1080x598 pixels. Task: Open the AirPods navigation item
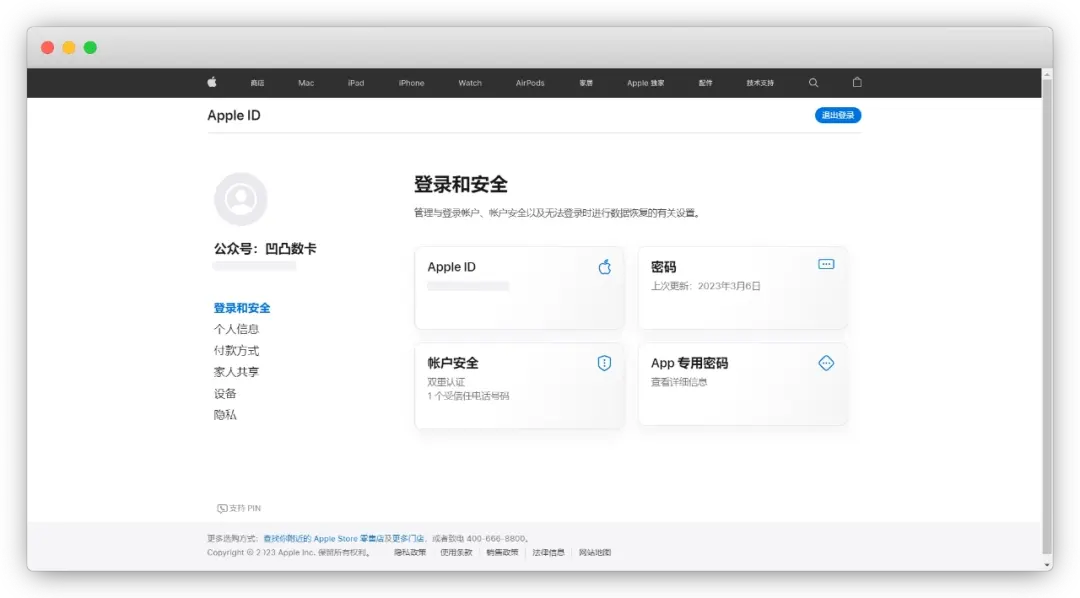pos(530,83)
